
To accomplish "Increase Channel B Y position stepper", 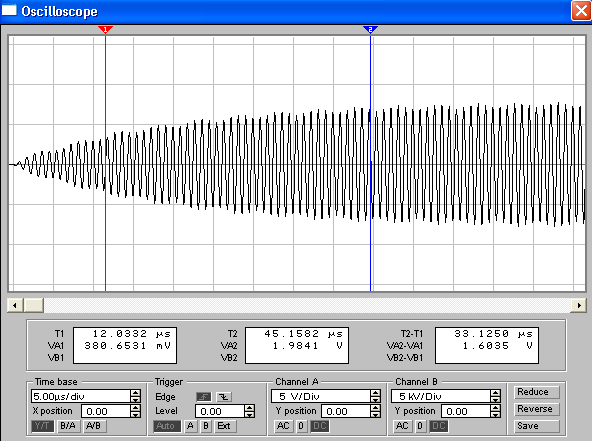I will coord(495,408).
